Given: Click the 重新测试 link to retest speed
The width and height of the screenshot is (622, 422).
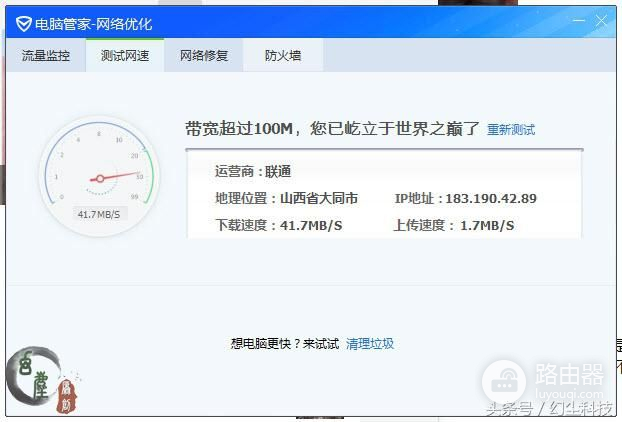Looking at the screenshot, I should (x=511, y=130).
